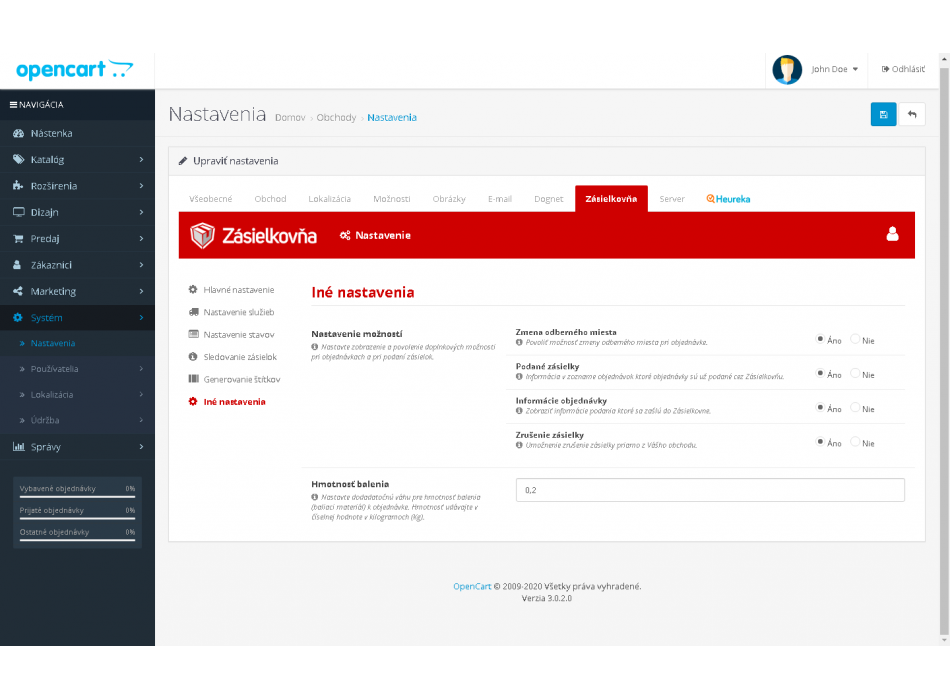
Task: Click the Nástenka dashboard icon
Action: click(x=18, y=133)
